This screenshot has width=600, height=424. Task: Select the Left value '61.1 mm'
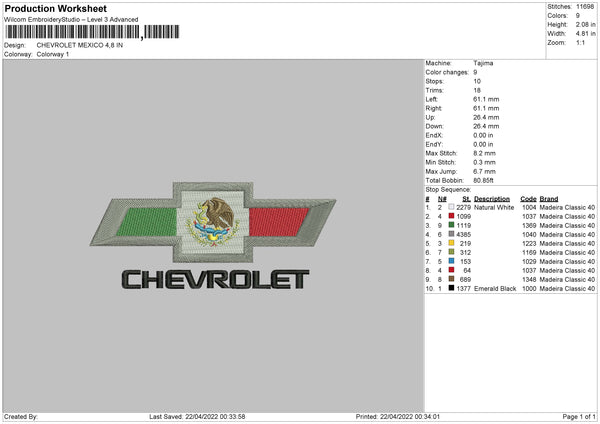486,99
